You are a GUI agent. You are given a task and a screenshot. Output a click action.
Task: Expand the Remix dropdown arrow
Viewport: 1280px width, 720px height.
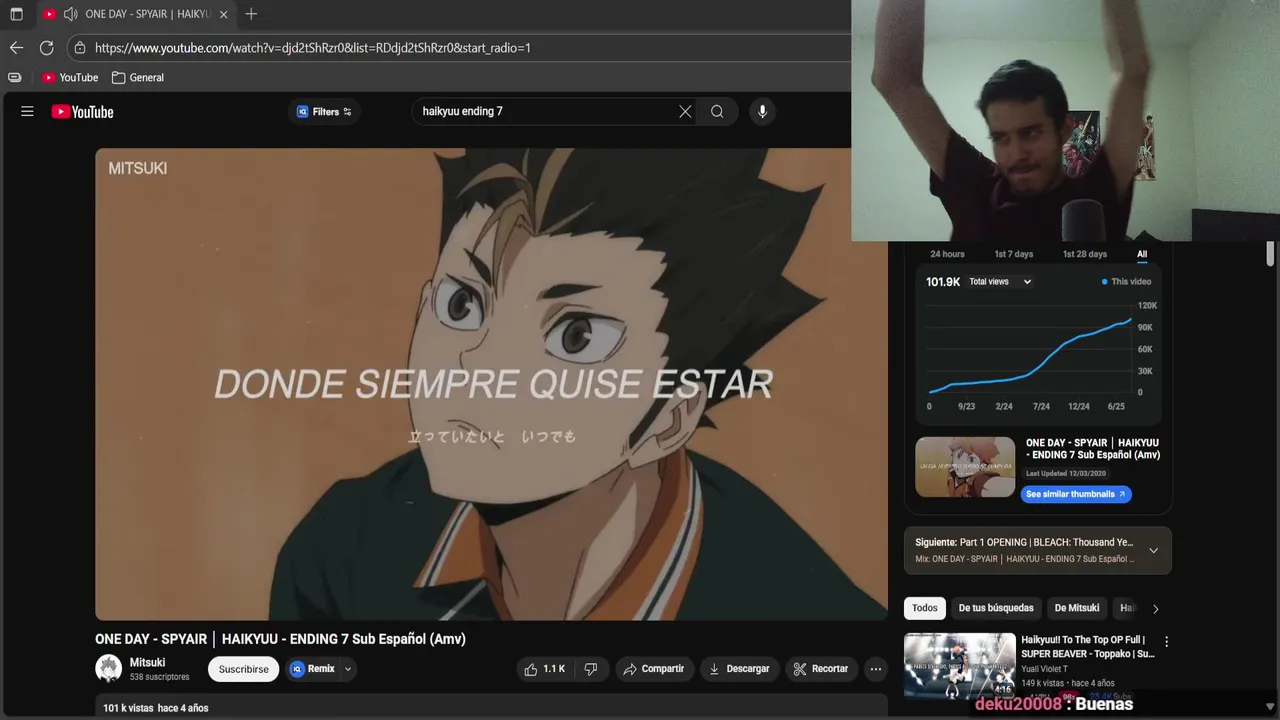tap(348, 669)
